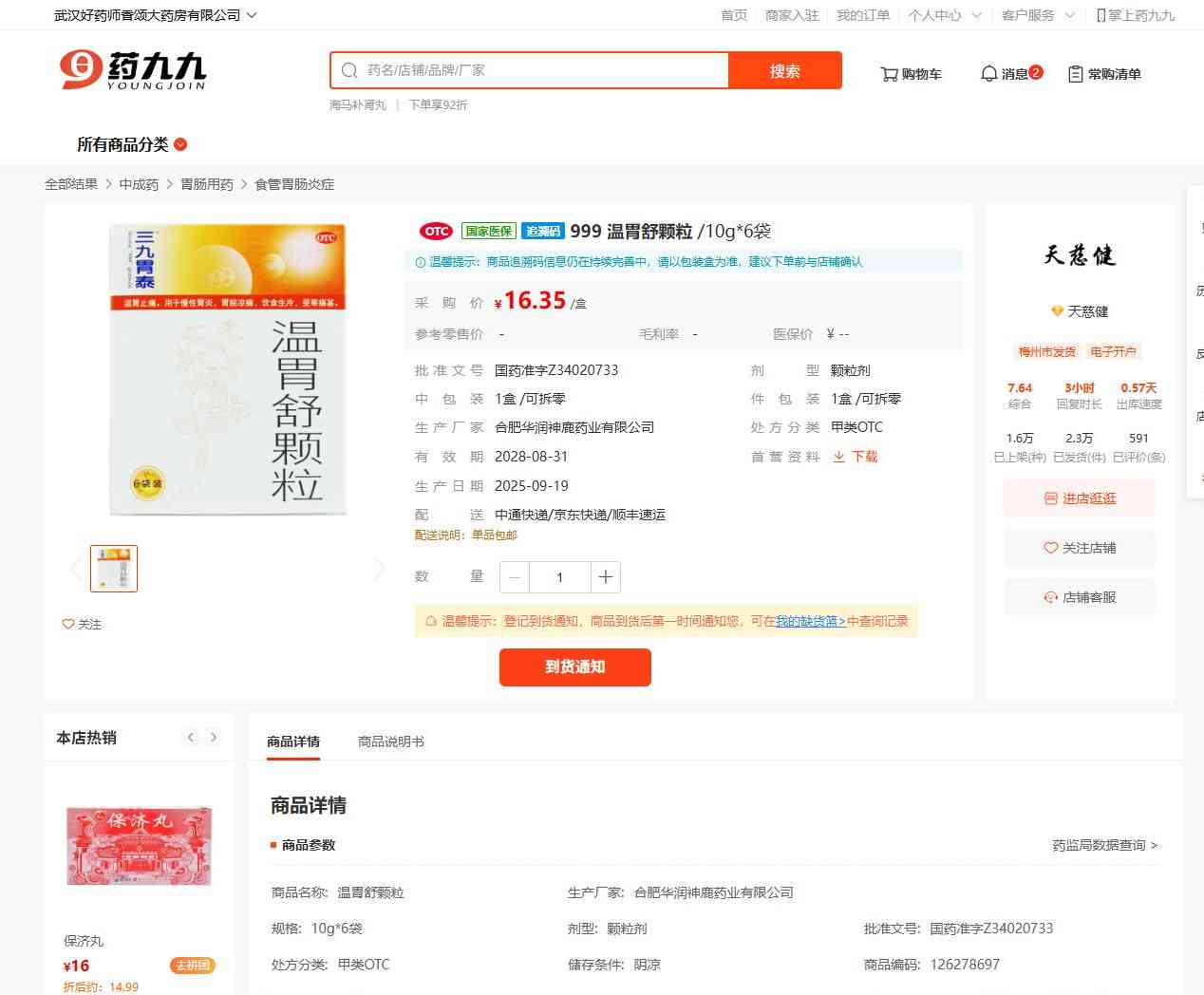
Task: Open the shopping cart 购物车
Action: tap(911, 74)
